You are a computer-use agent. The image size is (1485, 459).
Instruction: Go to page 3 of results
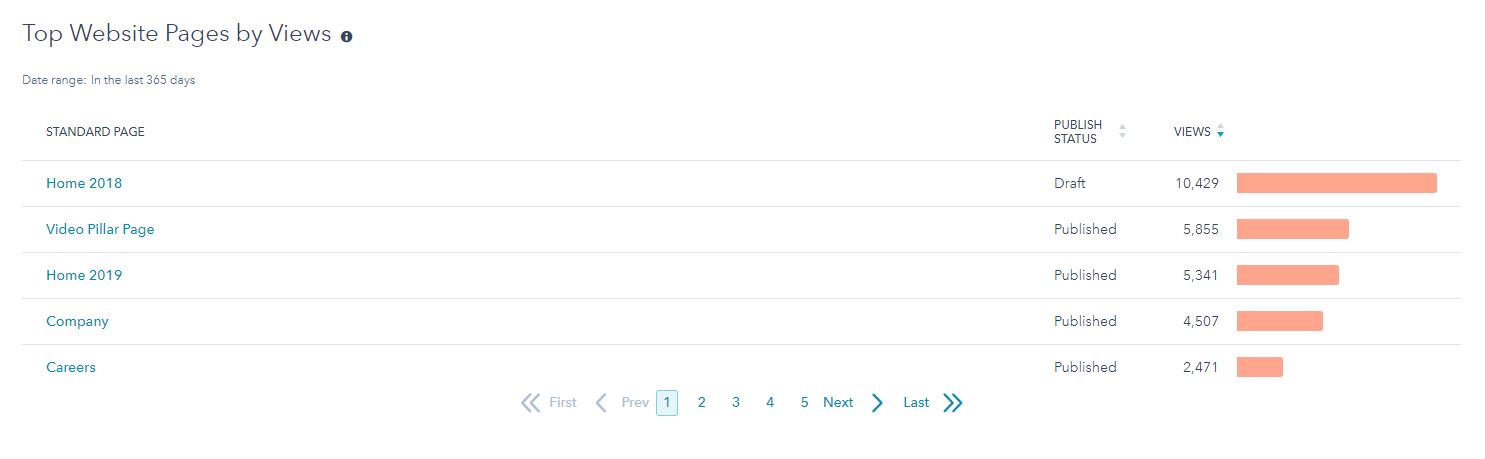pyautogui.click(x=736, y=403)
